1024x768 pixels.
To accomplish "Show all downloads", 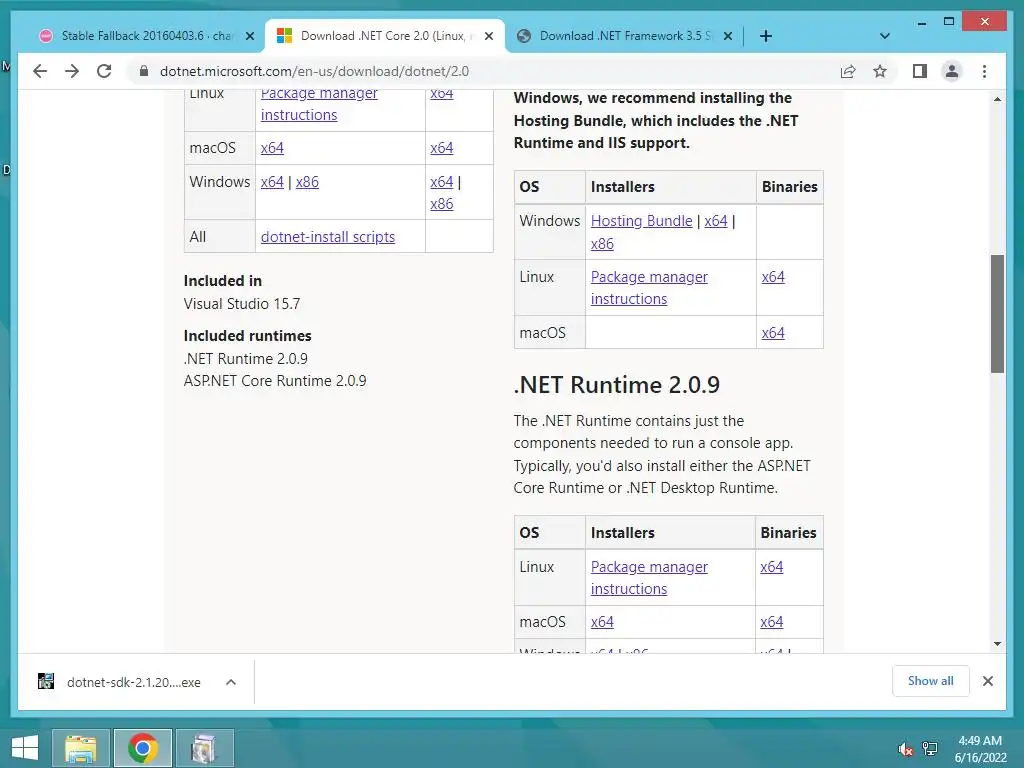I will tap(930, 681).
